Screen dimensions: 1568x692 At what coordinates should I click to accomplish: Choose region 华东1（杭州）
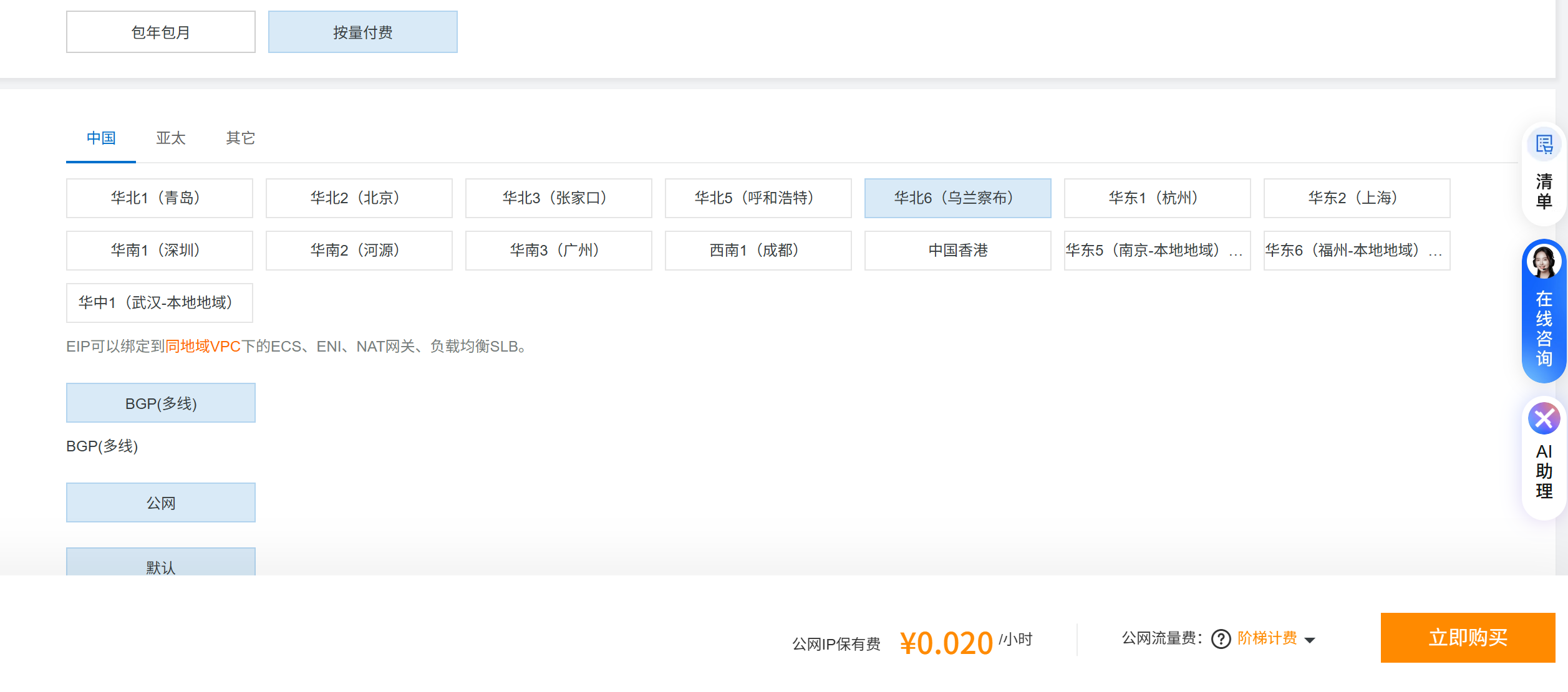[1156, 198]
